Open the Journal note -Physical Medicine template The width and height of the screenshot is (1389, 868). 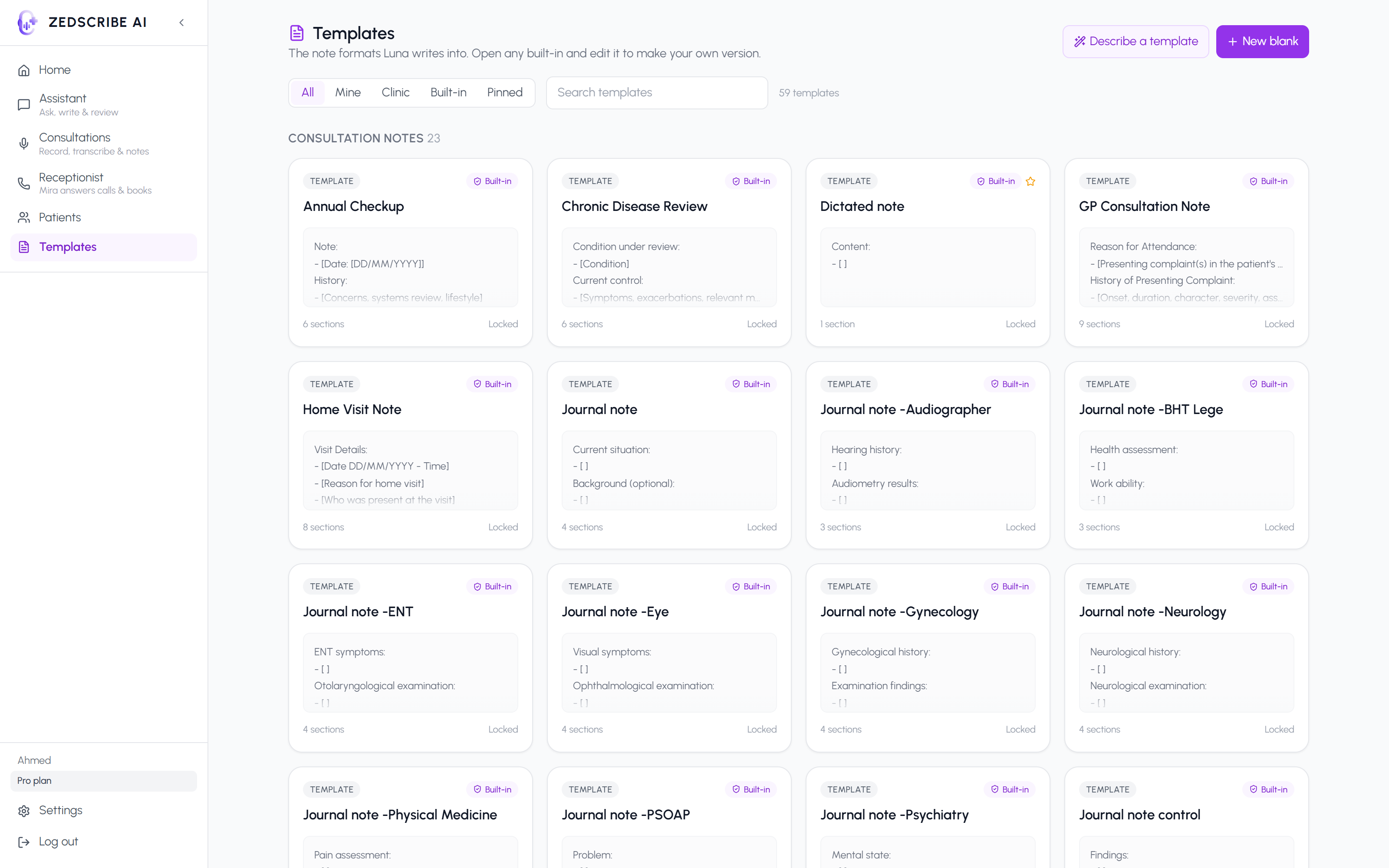410,818
